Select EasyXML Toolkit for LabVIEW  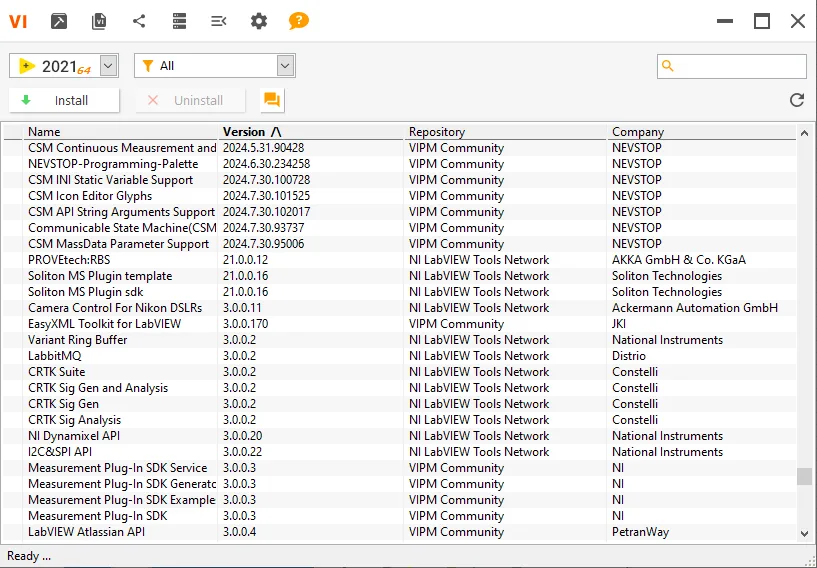click(x=400, y=324)
